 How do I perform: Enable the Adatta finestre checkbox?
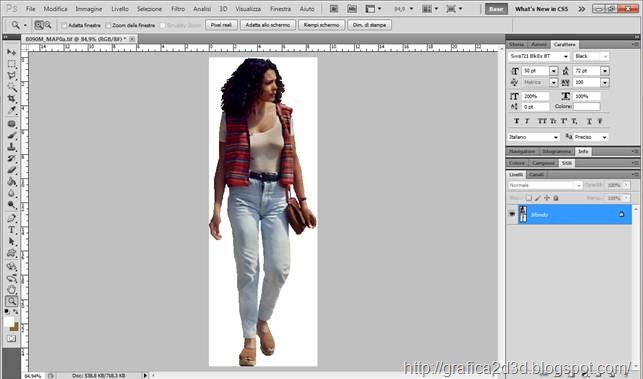pyautogui.click(x=64, y=25)
